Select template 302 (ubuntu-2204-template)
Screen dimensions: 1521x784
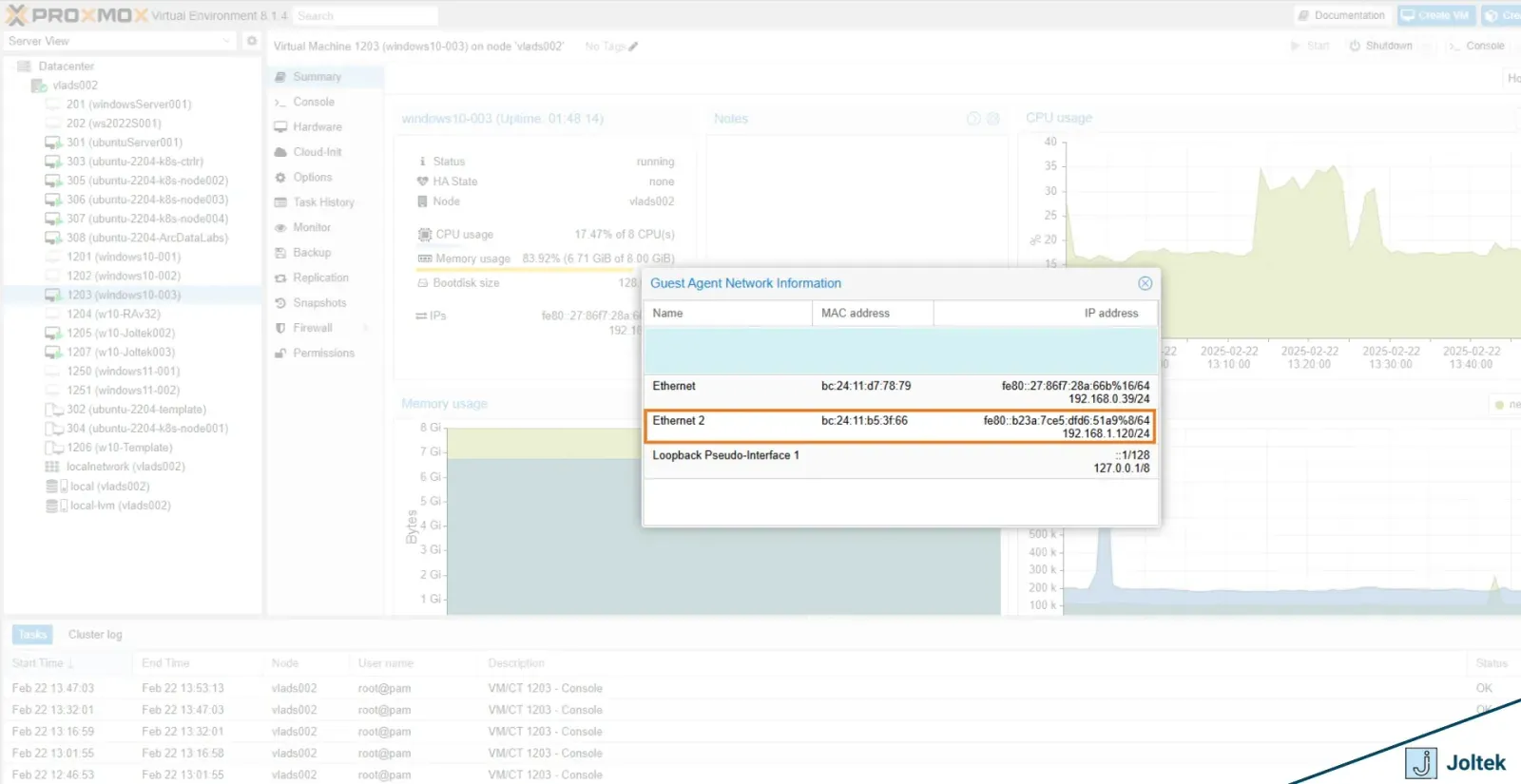click(136, 410)
